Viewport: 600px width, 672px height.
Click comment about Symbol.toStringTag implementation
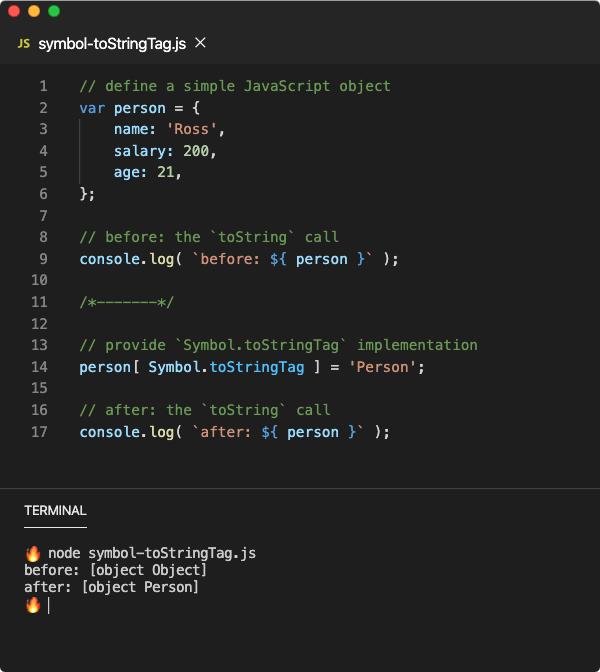point(279,345)
